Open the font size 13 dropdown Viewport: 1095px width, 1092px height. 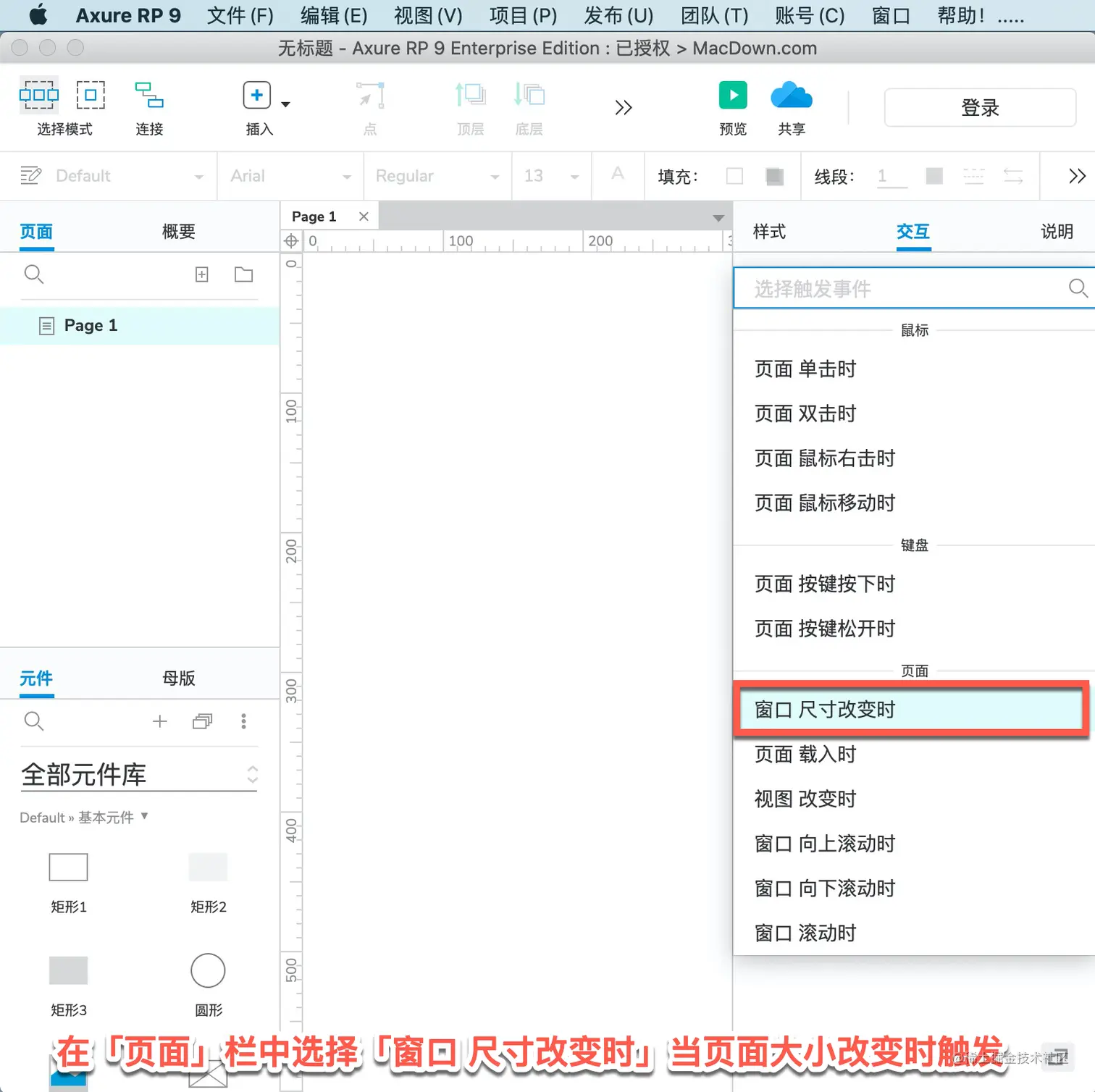pos(552,176)
